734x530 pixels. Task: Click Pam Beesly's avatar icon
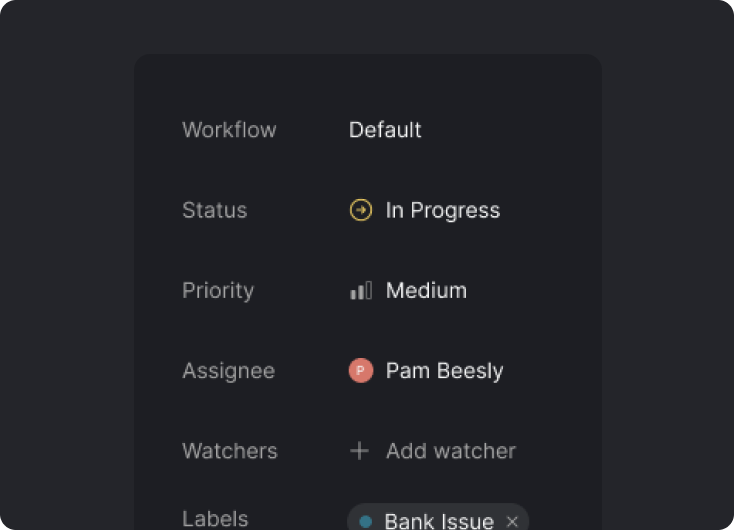tap(360, 371)
